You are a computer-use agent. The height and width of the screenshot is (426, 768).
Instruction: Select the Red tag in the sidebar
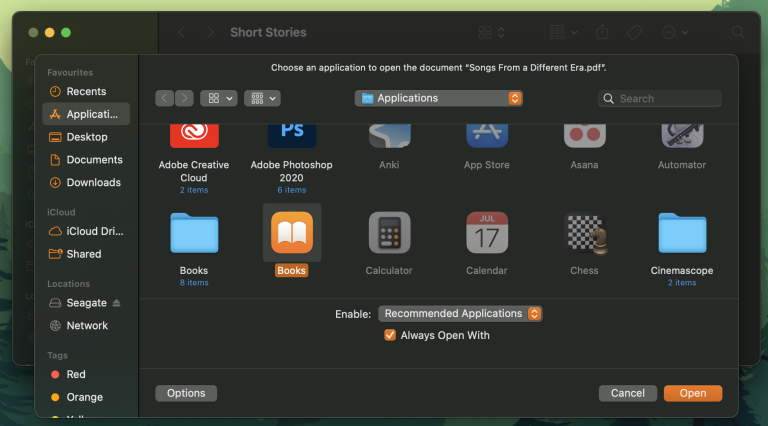point(76,374)
